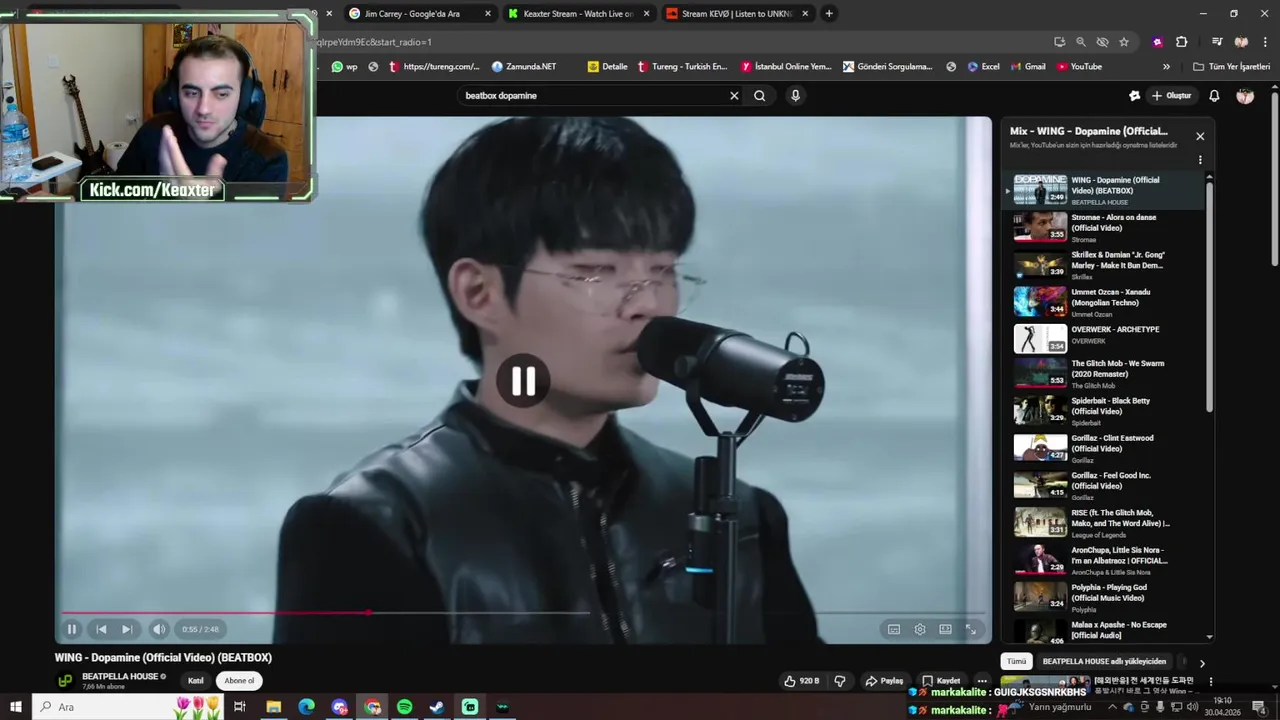
Task: Skip to next video in player bar
Action: tap(127, 629)
